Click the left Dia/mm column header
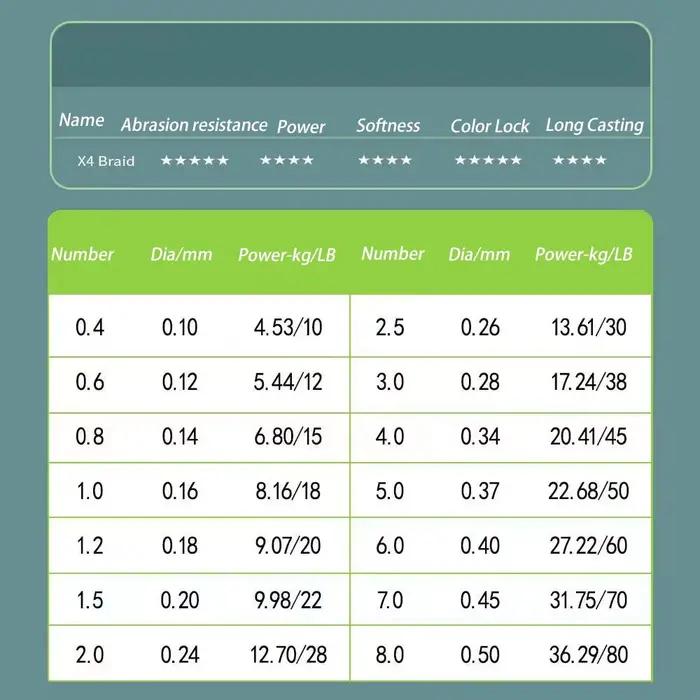 181,254
